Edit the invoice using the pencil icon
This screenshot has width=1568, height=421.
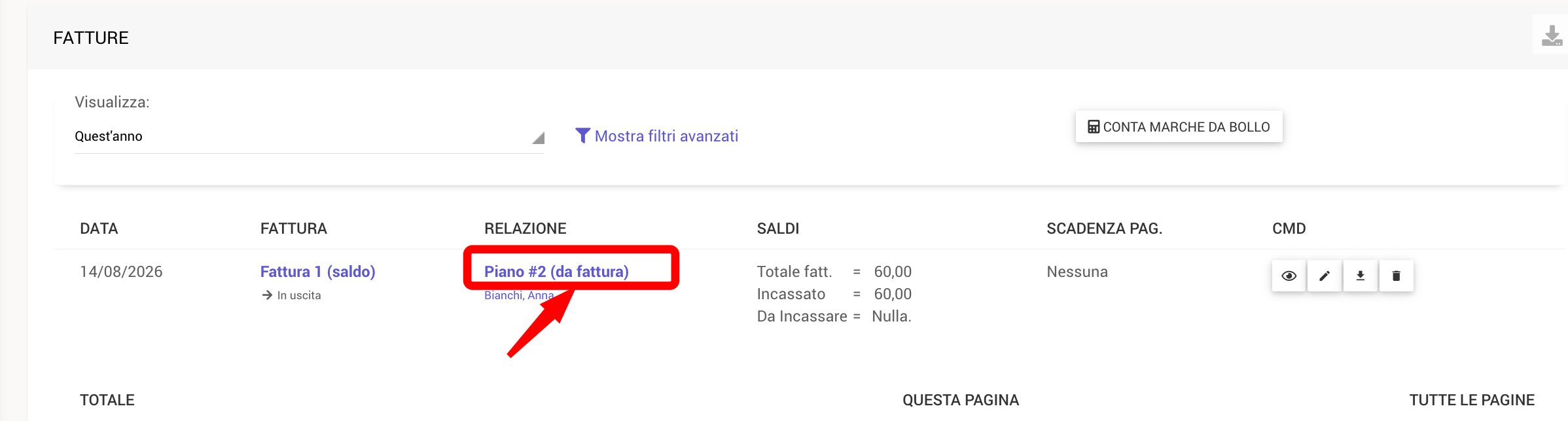(1325, 276)
